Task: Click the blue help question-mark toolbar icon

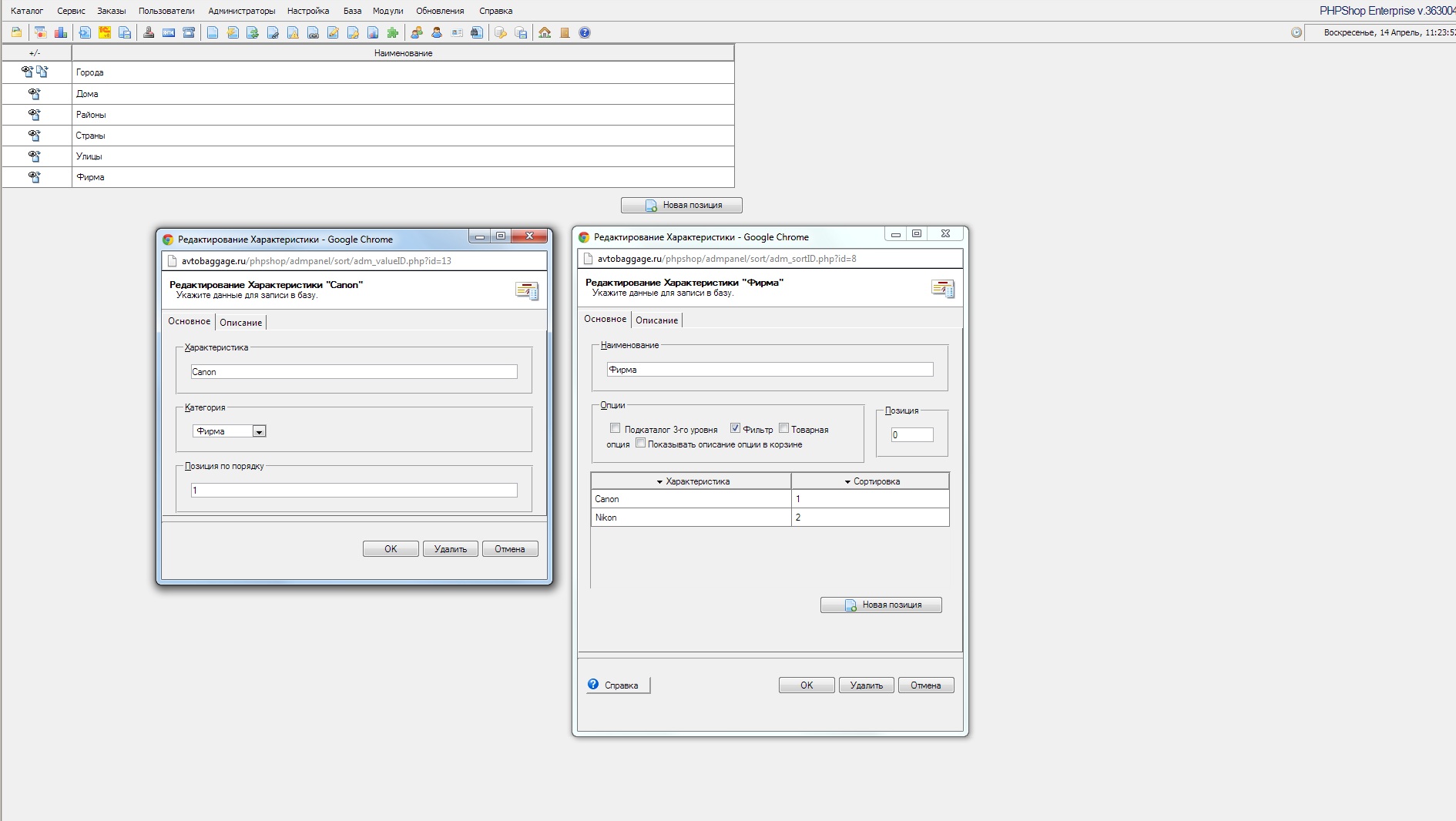Action: pyautogui.click(x=585, y=32)
